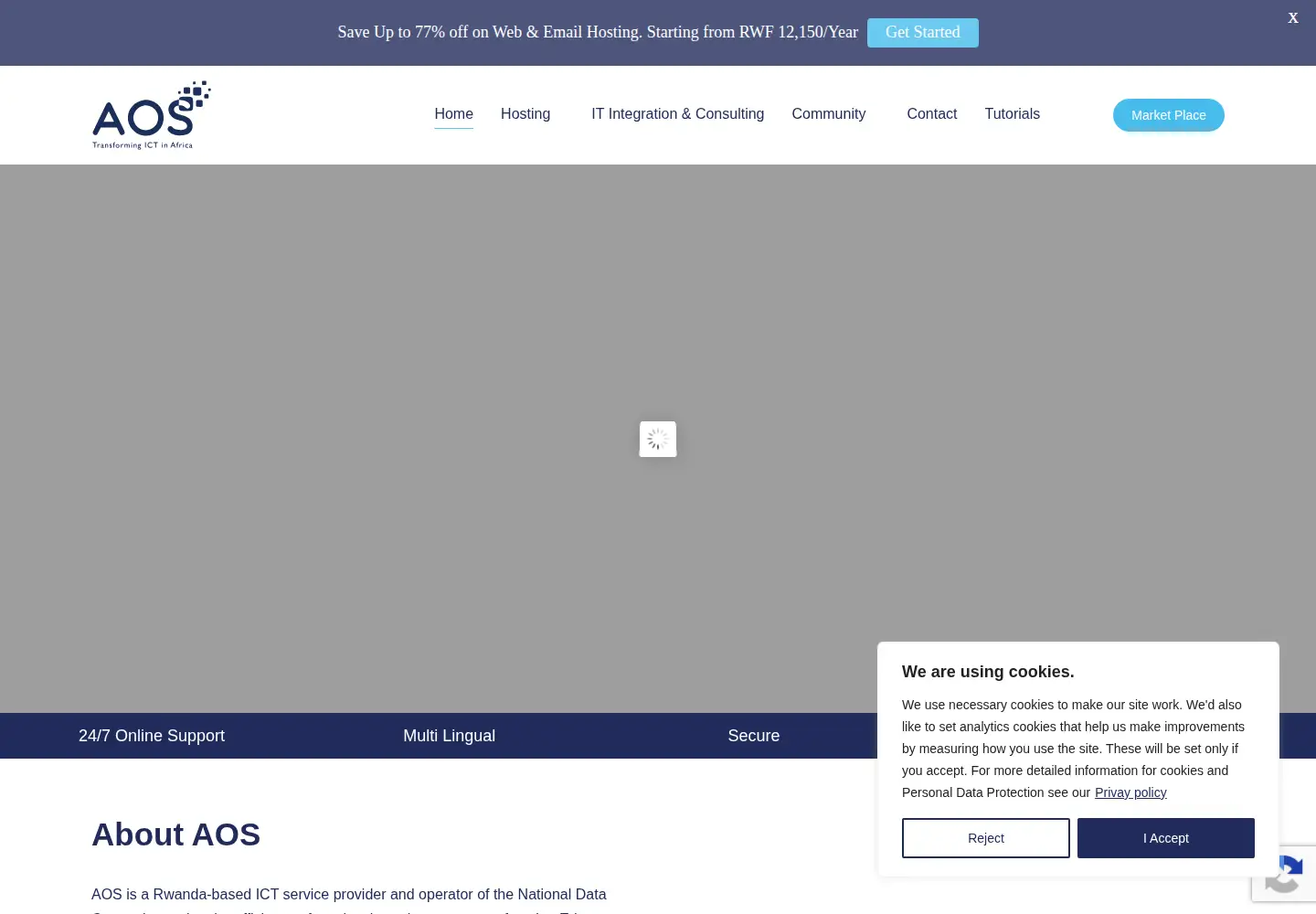Accept cookies with I Accept

pos(1165,838)
